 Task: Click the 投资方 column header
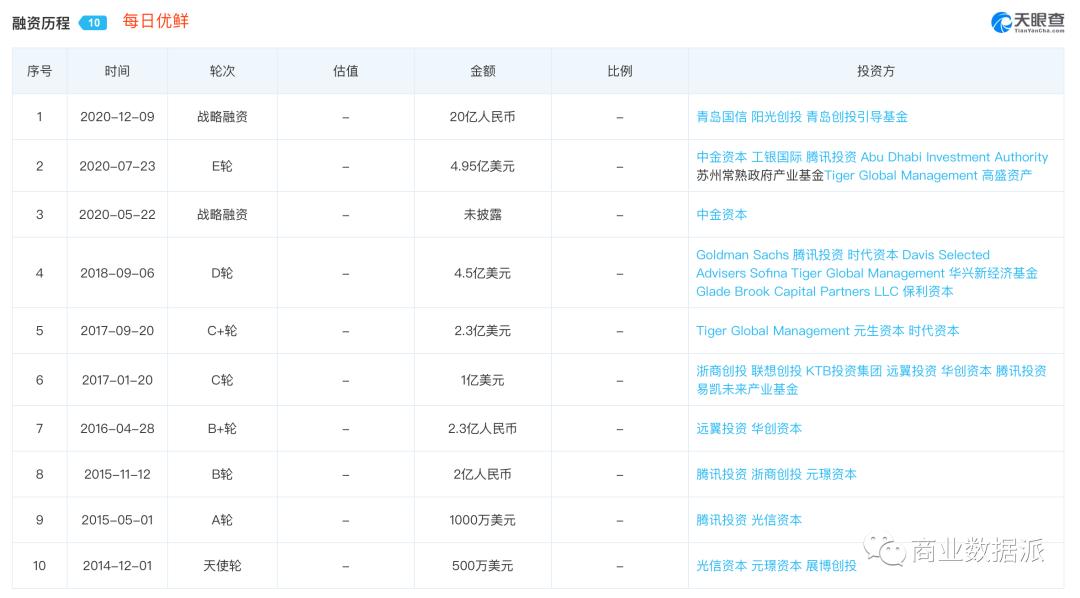(x=875, y=72)
